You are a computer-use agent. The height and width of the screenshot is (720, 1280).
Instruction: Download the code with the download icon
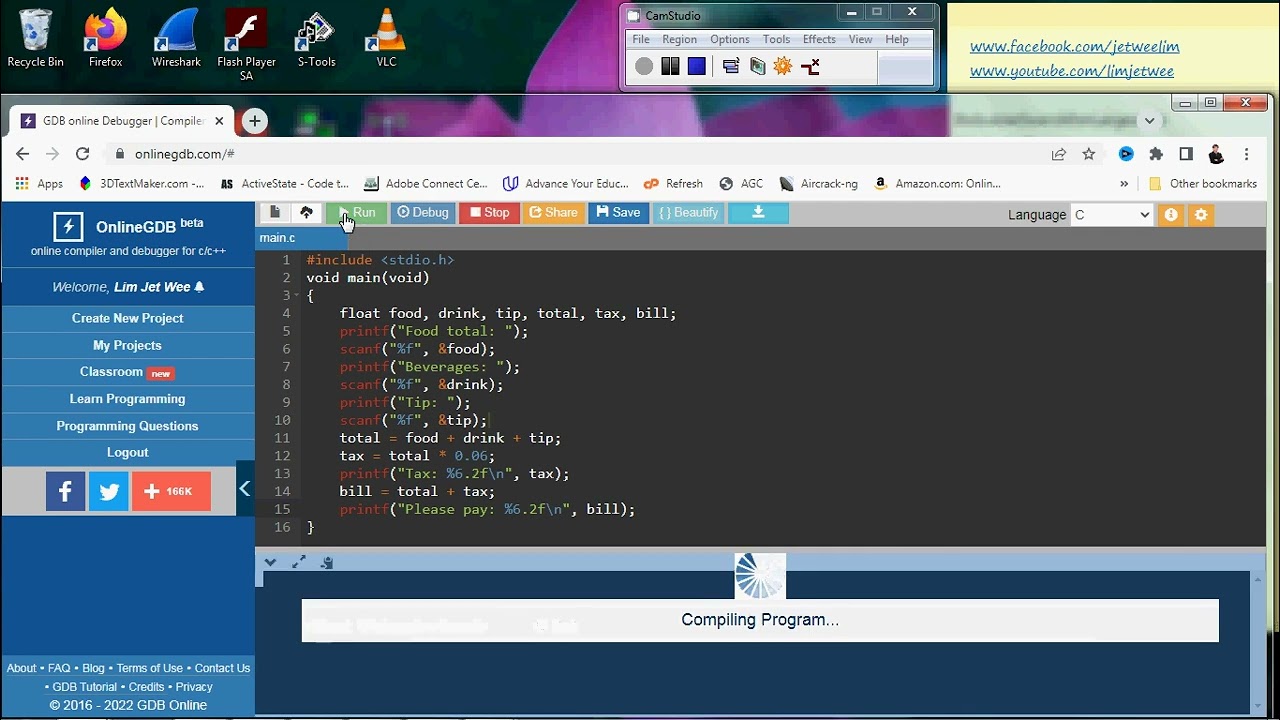758,212
